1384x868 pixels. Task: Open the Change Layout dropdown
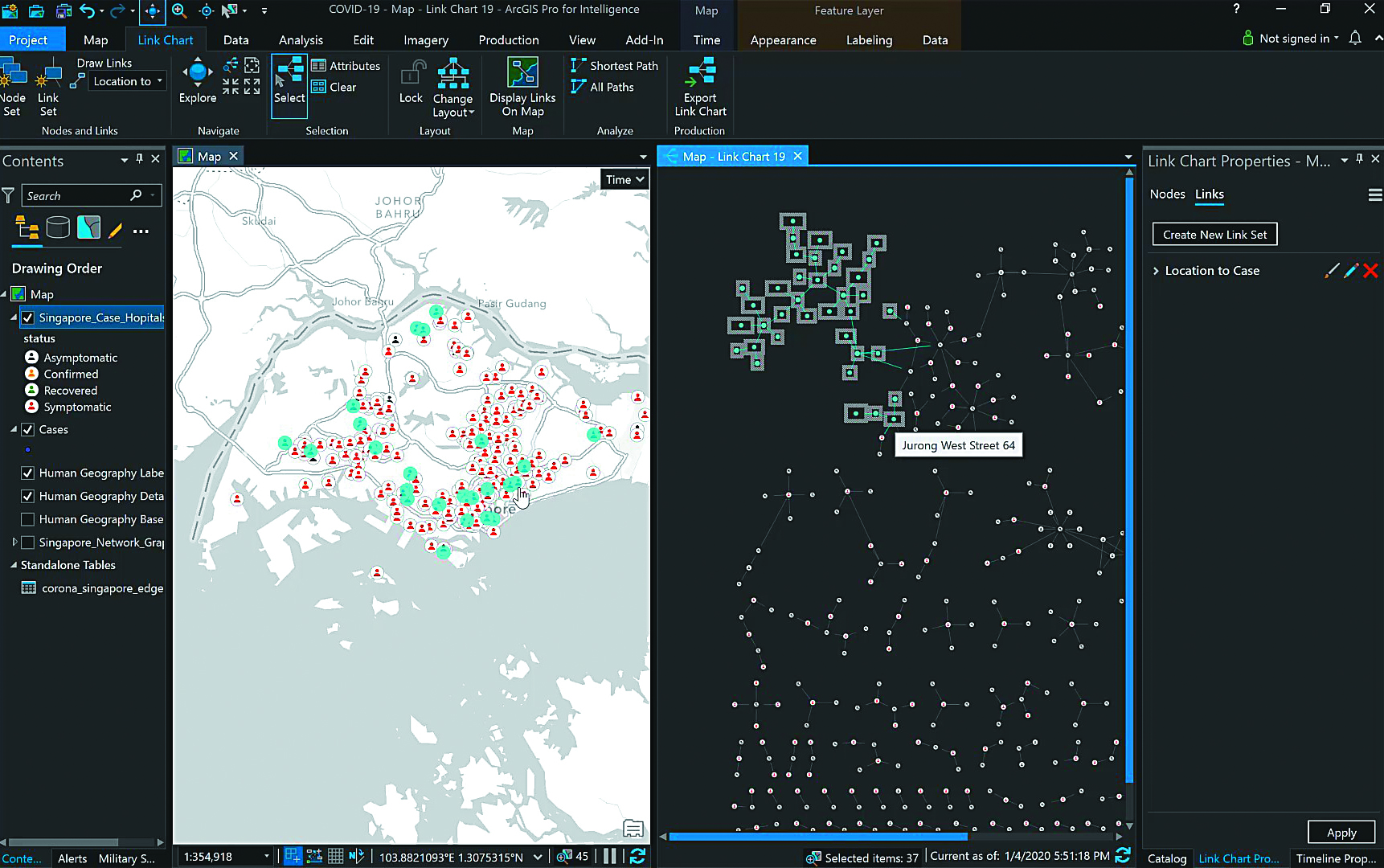click(x=453, y=88)
